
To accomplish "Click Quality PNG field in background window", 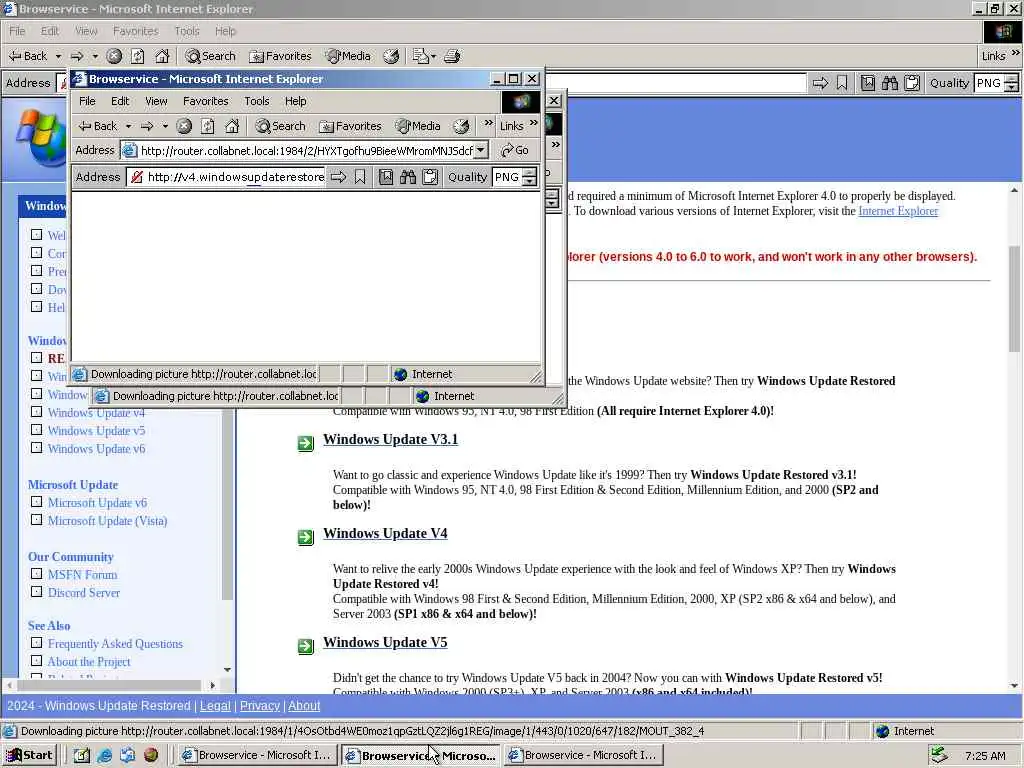I will 989,83.
